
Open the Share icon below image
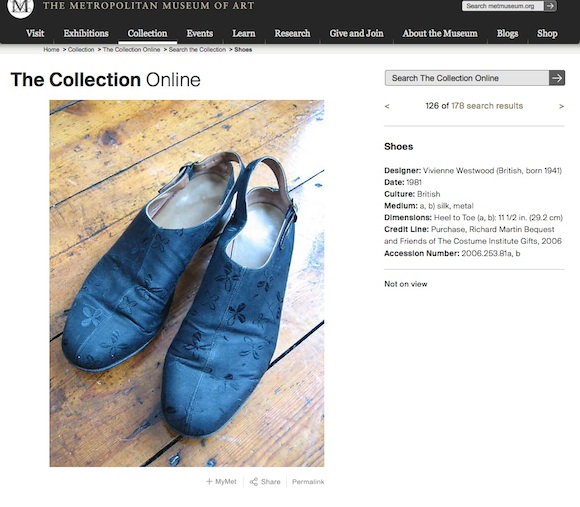(x=254, y=481)
